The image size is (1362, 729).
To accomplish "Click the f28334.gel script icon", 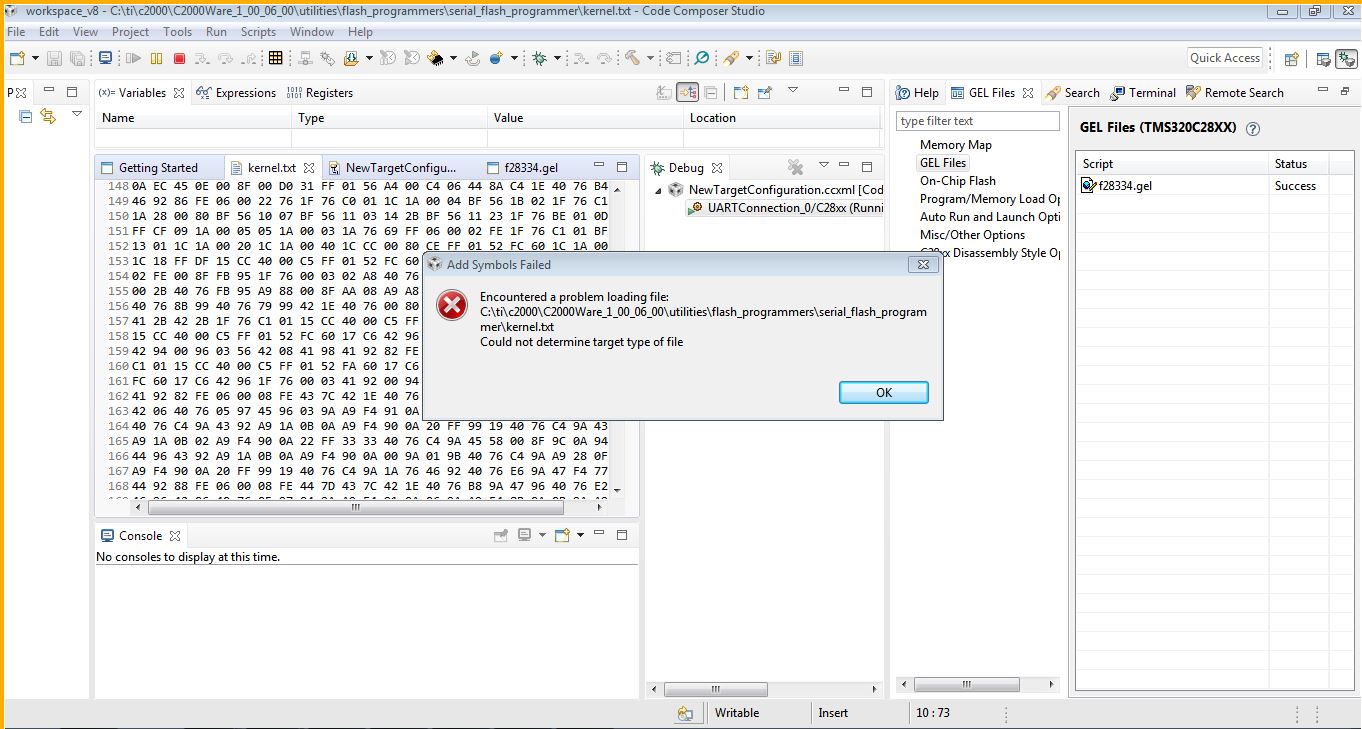I will pyautogui.click(x=1086, y=185).
